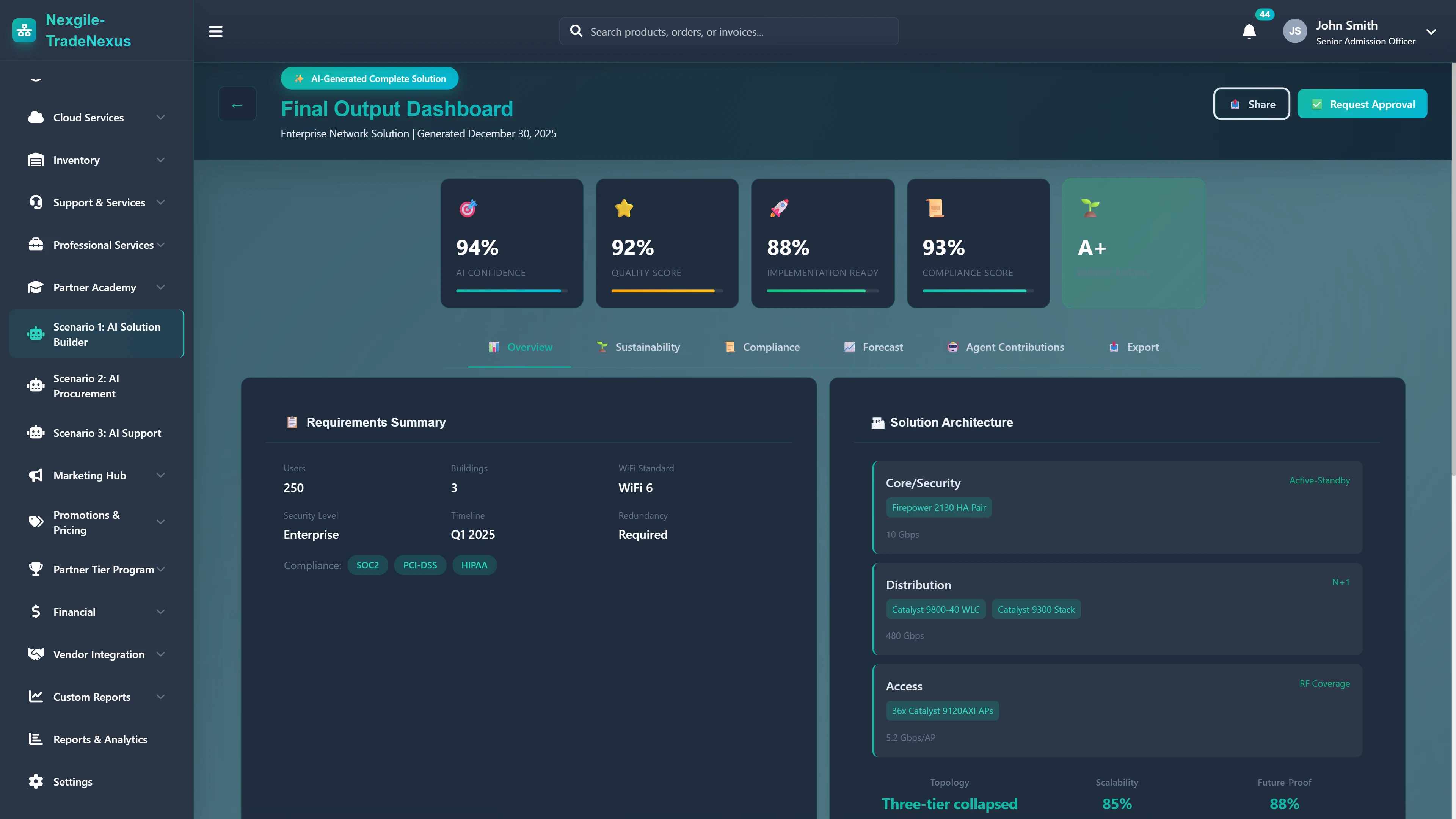Click the Settings gear icon
The width and height of the screenshot is (1456, 819).
36,781
